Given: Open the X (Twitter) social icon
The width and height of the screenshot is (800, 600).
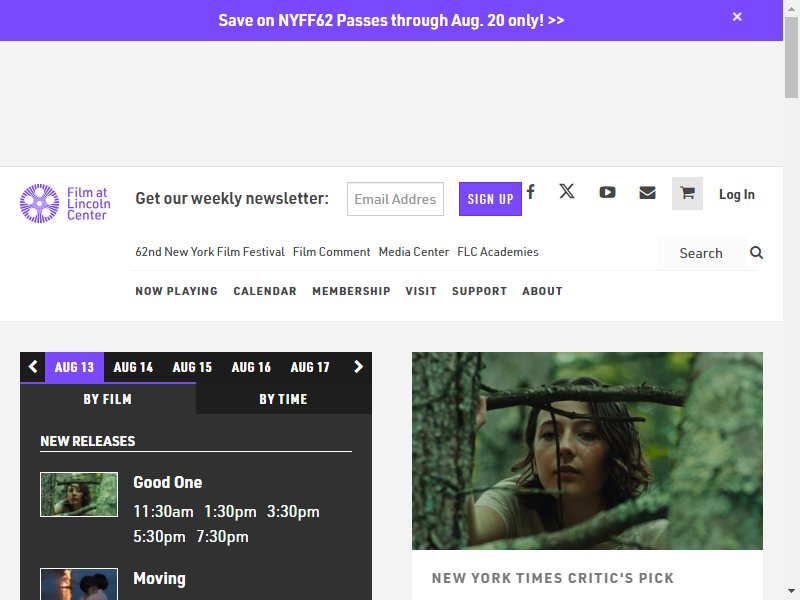Looking at the screenshot, I should coord(567,191).
